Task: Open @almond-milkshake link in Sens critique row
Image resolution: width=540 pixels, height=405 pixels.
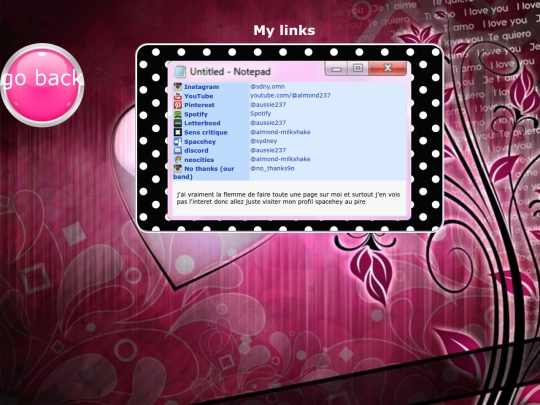Action: pyautogui.click(x=280, y=132)
